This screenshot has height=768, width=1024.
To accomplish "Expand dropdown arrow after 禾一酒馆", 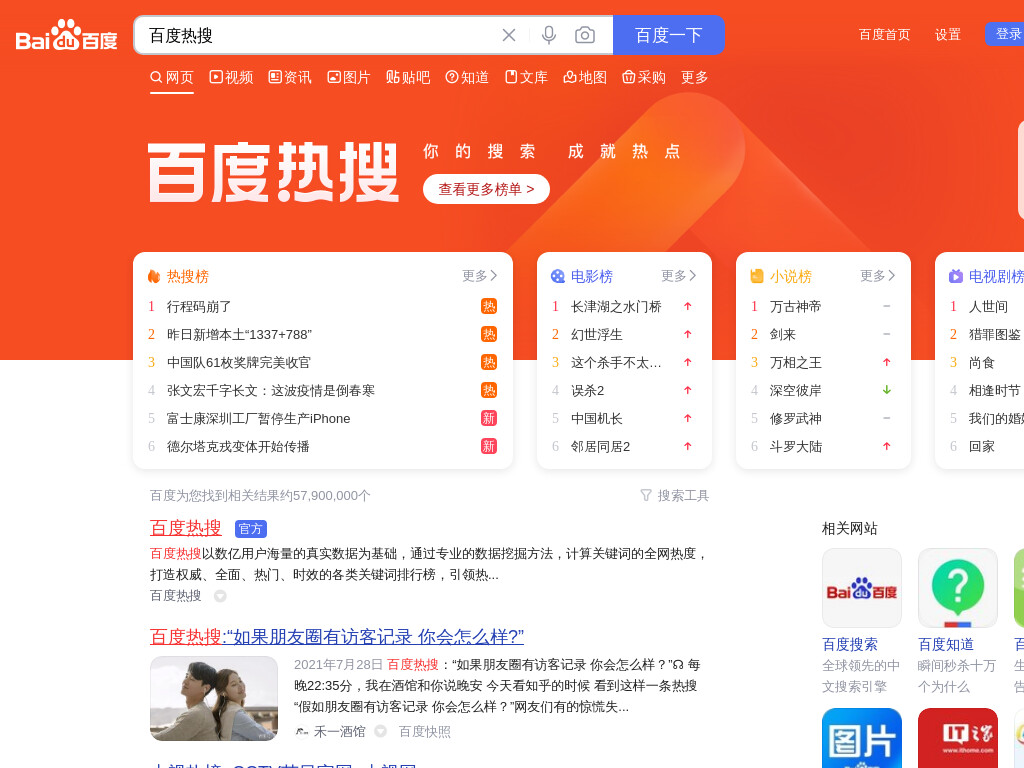I will click(x=380, y=732).
